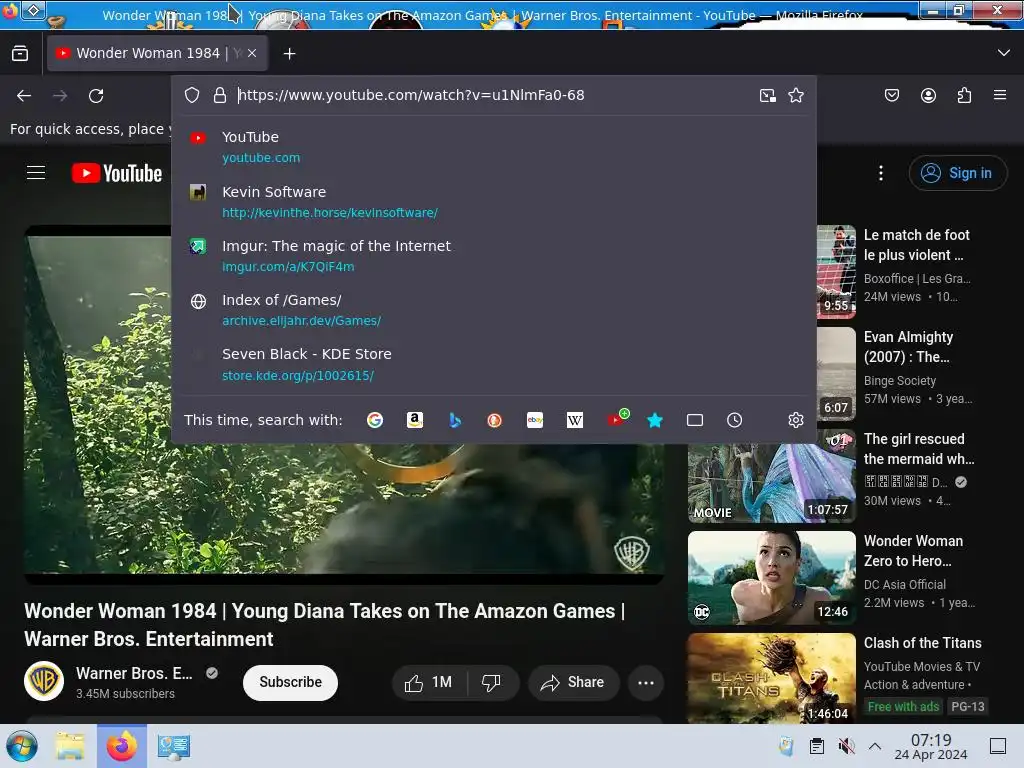Open system settings taskbar icon
This screenshot has width=1024, height=768.
(x=174, y=746)
